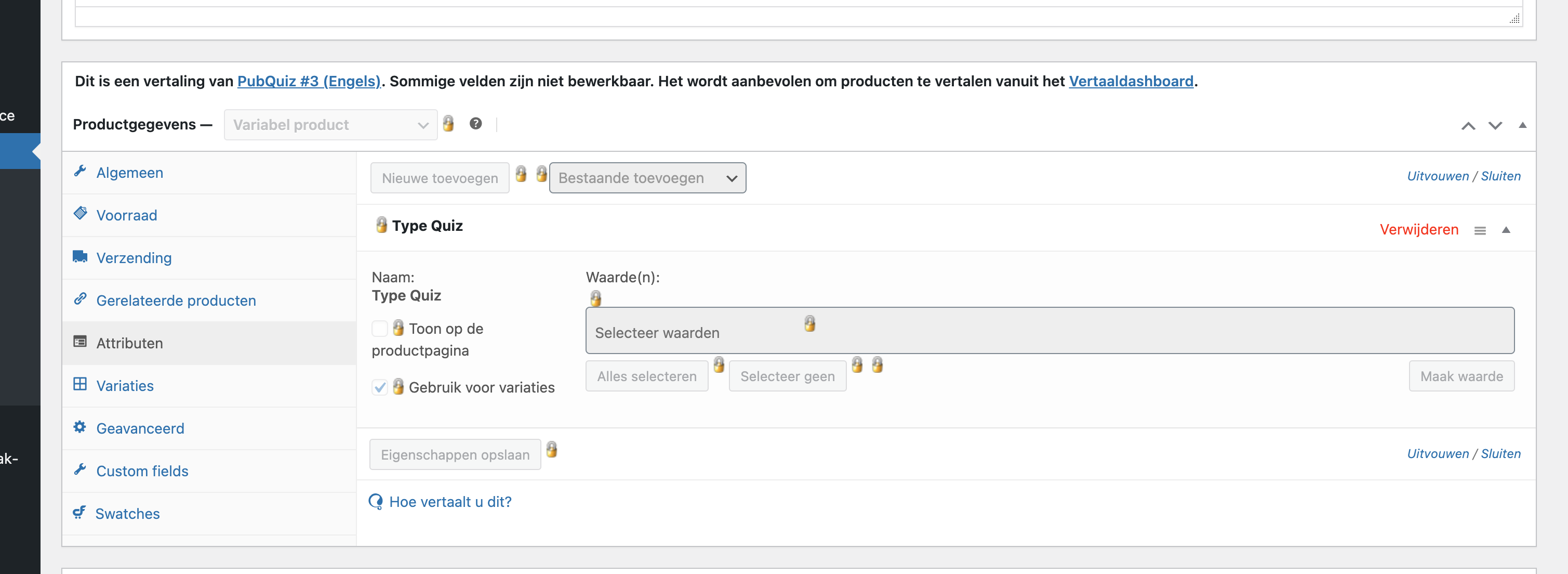The image size is (1568, 574).
Task: Click lock icon after Eigenschappen opslaan
Action: pyautogui.click(x=551, y=450)
